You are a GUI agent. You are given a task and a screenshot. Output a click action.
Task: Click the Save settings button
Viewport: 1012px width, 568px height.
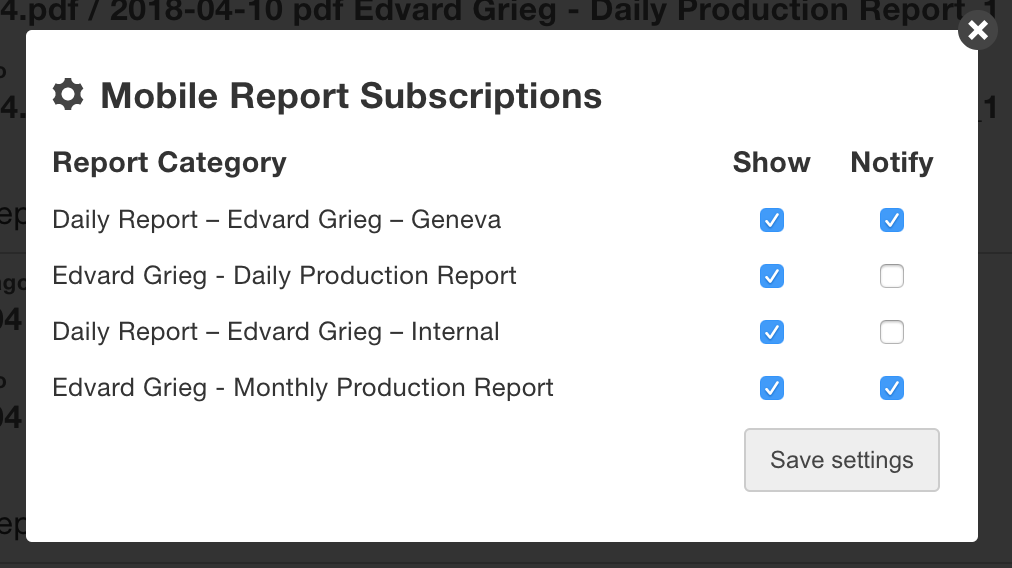point(842,460)
